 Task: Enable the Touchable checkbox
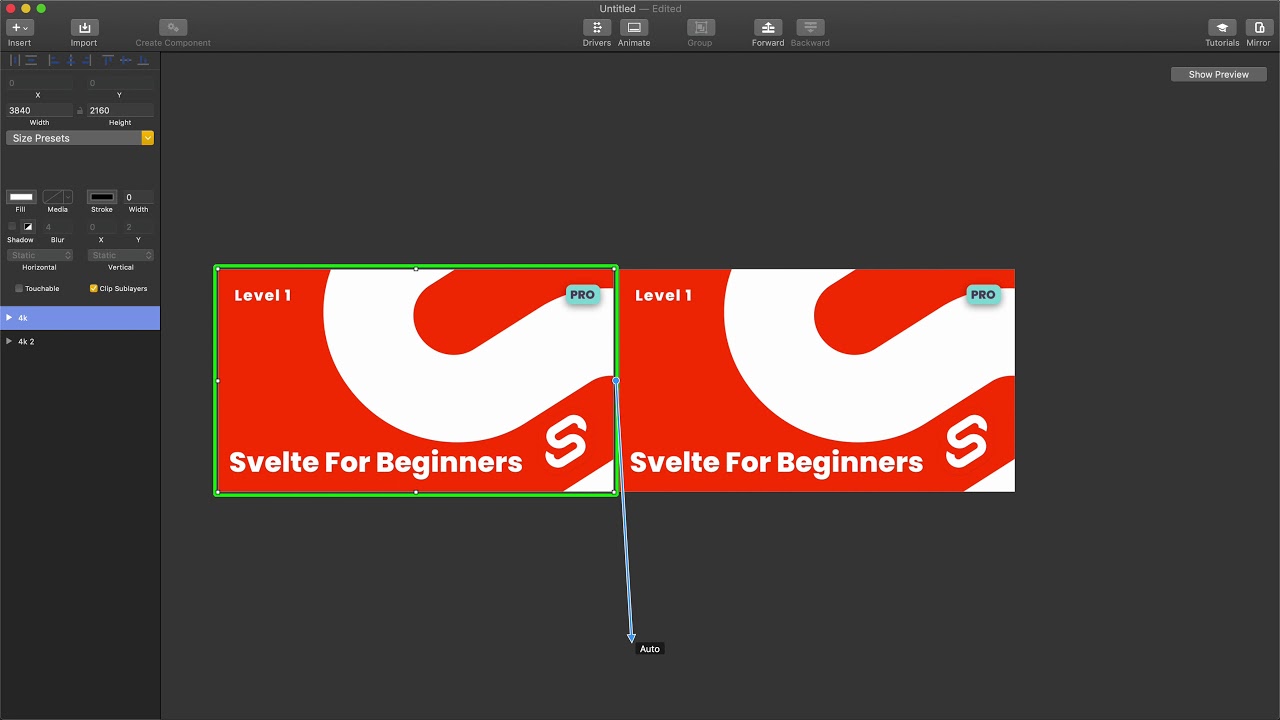(19, 288)
